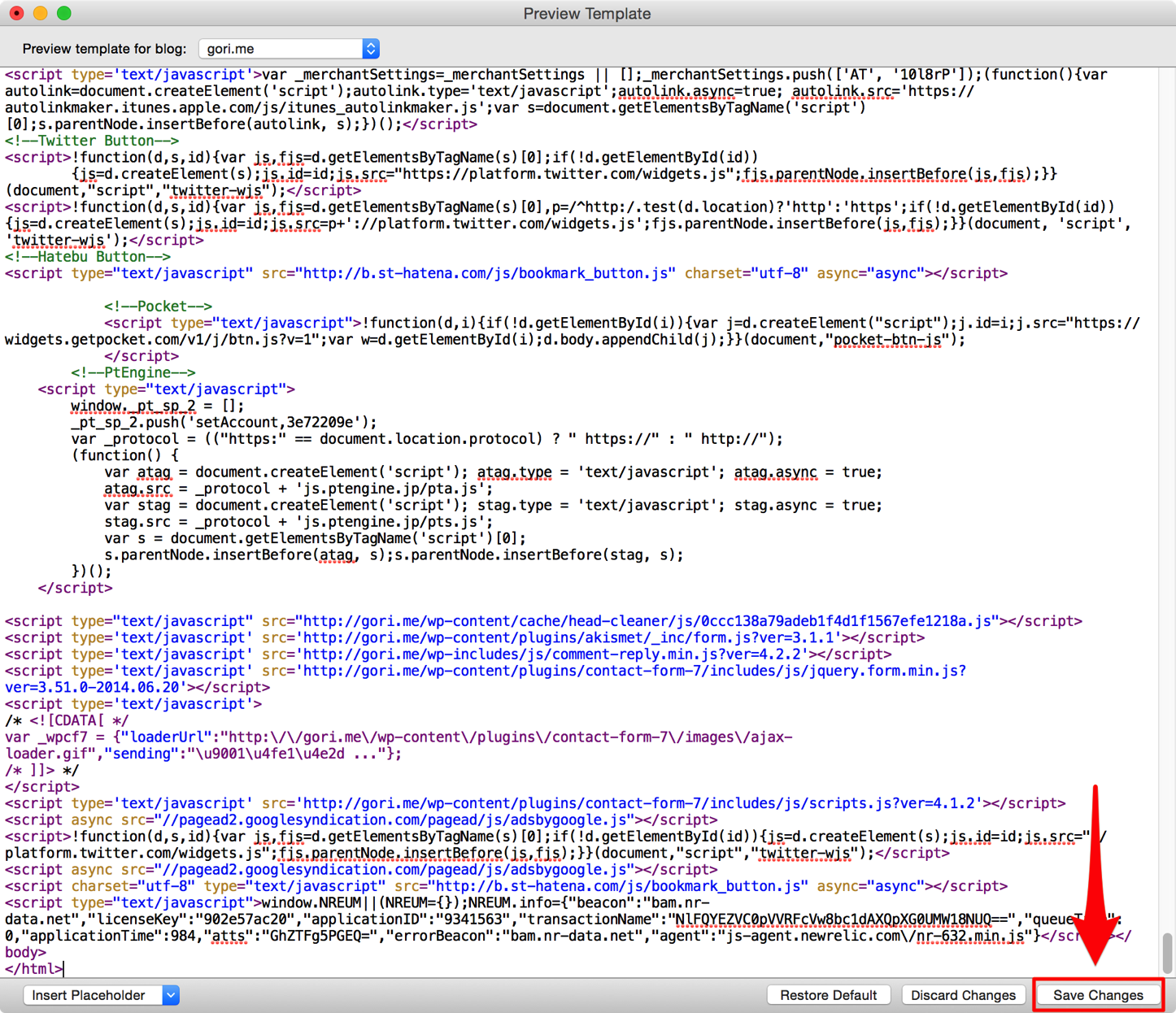Expand the gori.me blog selector
The width and height of the screenshot is (1176, 1013).
click(289, 49)
